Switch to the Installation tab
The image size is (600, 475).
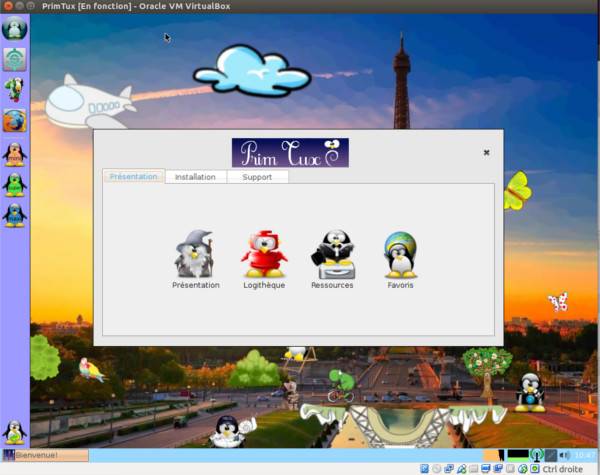coord(195,177)
